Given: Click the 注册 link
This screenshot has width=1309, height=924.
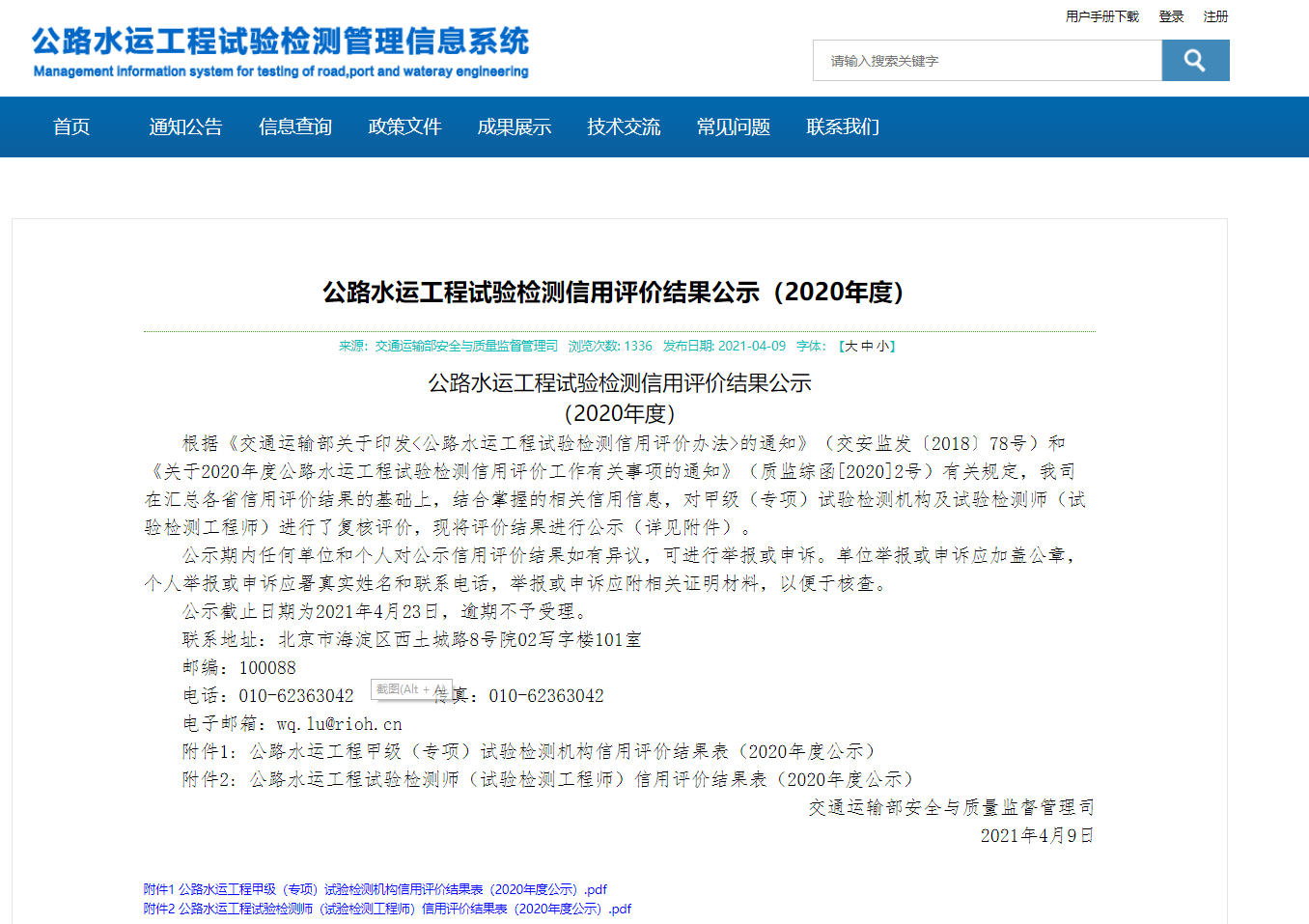Looking at the screenshot, I should (x=1215, y=16).
